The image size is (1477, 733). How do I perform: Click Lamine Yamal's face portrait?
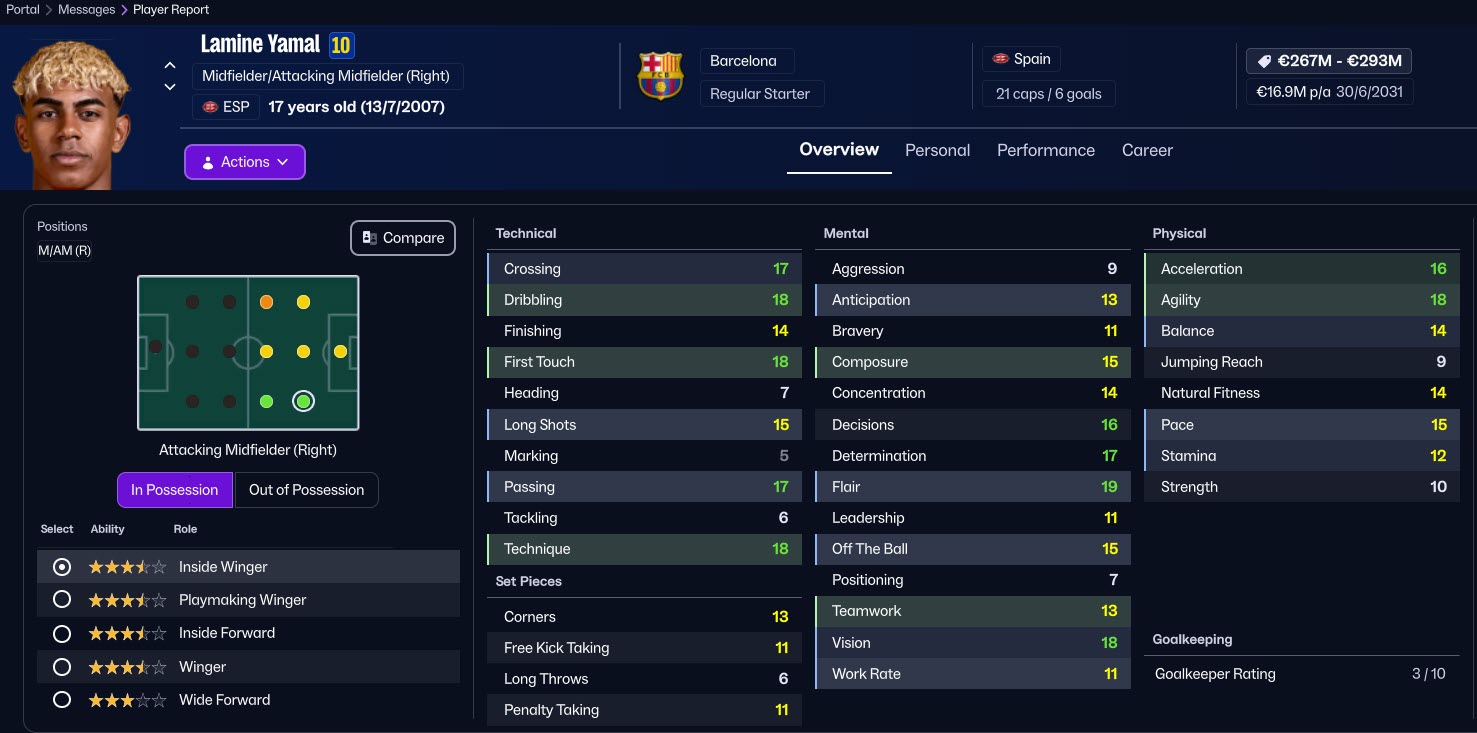pyautogui.click(x=70, y=115)
